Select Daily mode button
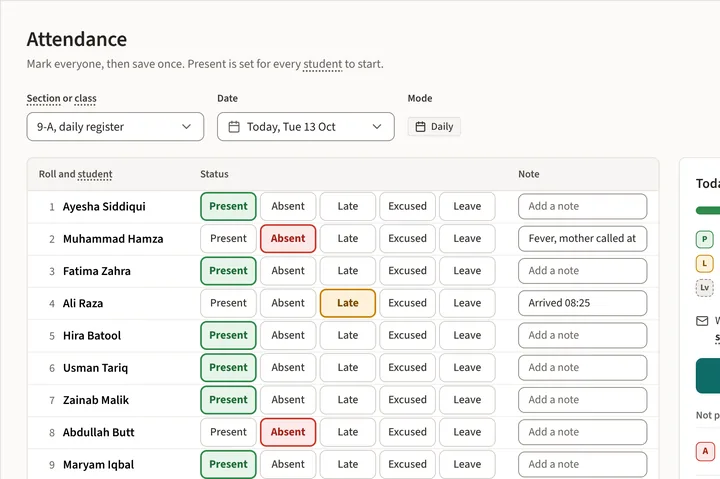The image size is (720, 479). [x=434, y=127]
